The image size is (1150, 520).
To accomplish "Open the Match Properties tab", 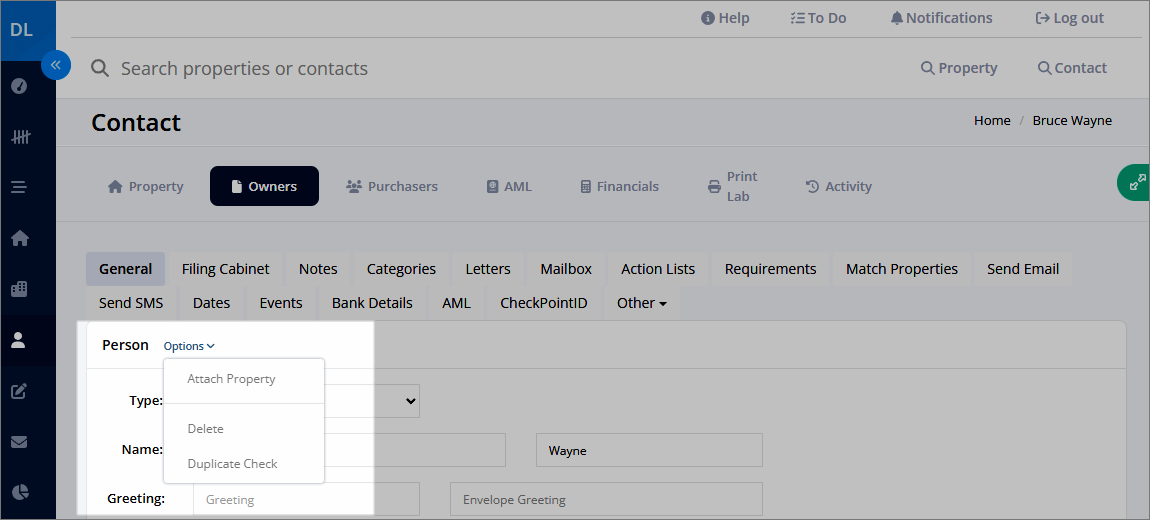I will click(x=901, y=269).
